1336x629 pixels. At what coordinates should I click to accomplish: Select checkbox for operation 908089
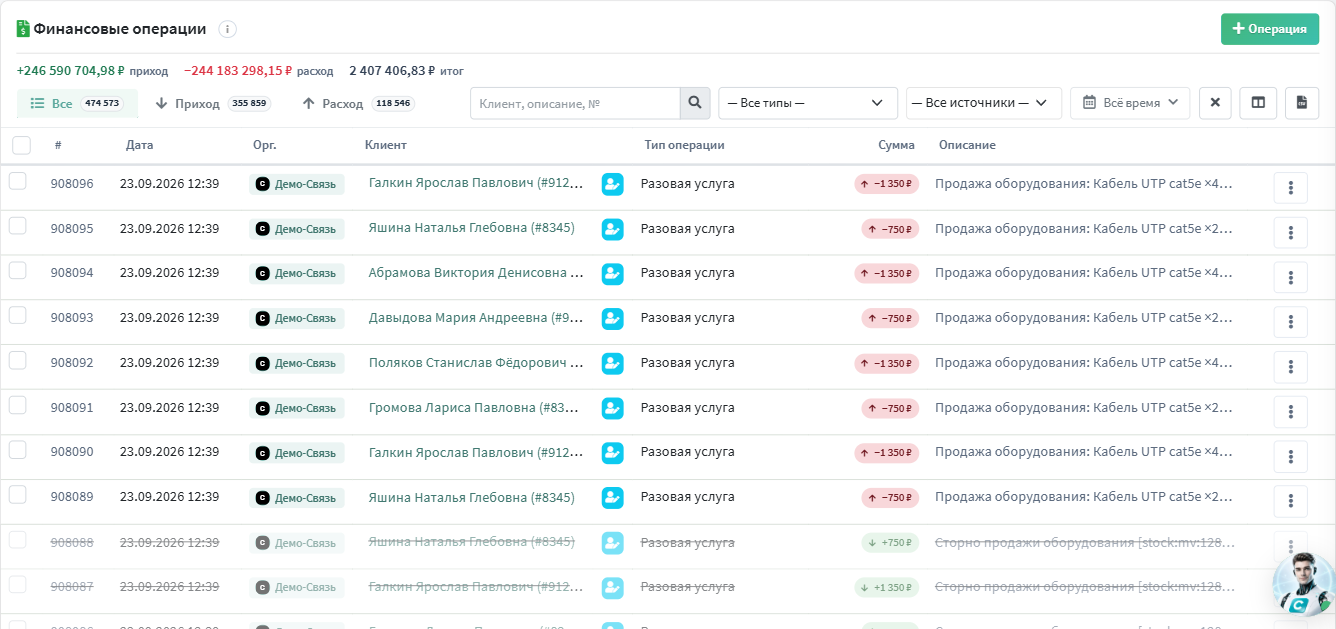point(17,494)
